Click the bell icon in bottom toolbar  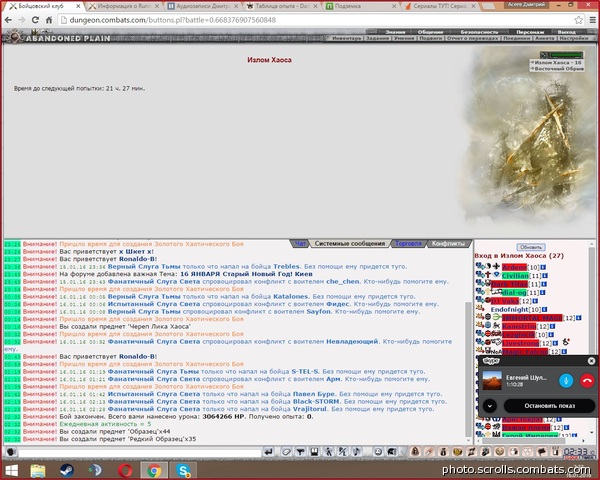[x=415, y=452]
